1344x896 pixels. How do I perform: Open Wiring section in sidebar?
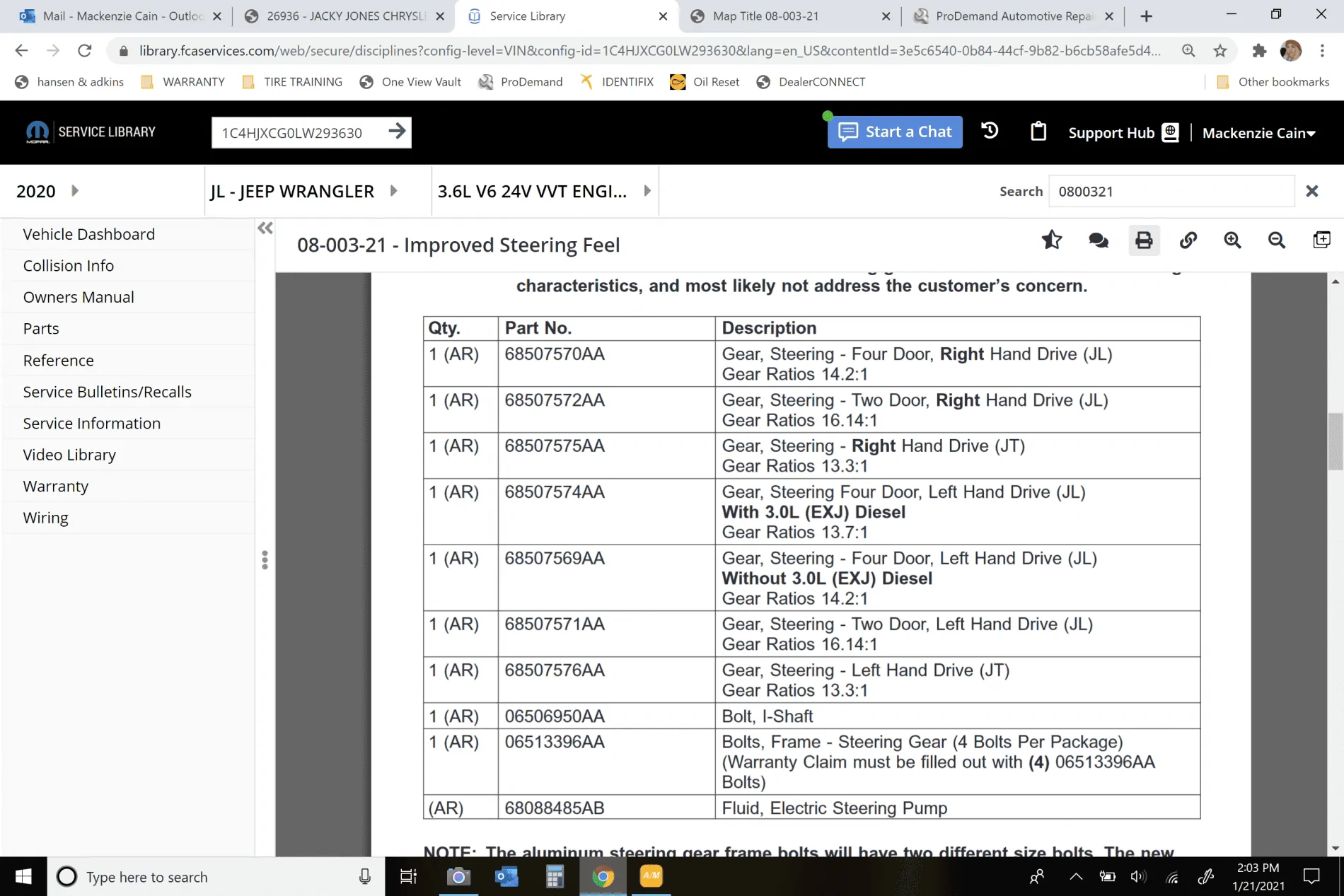pyautogui.click(x=46, y=518)
